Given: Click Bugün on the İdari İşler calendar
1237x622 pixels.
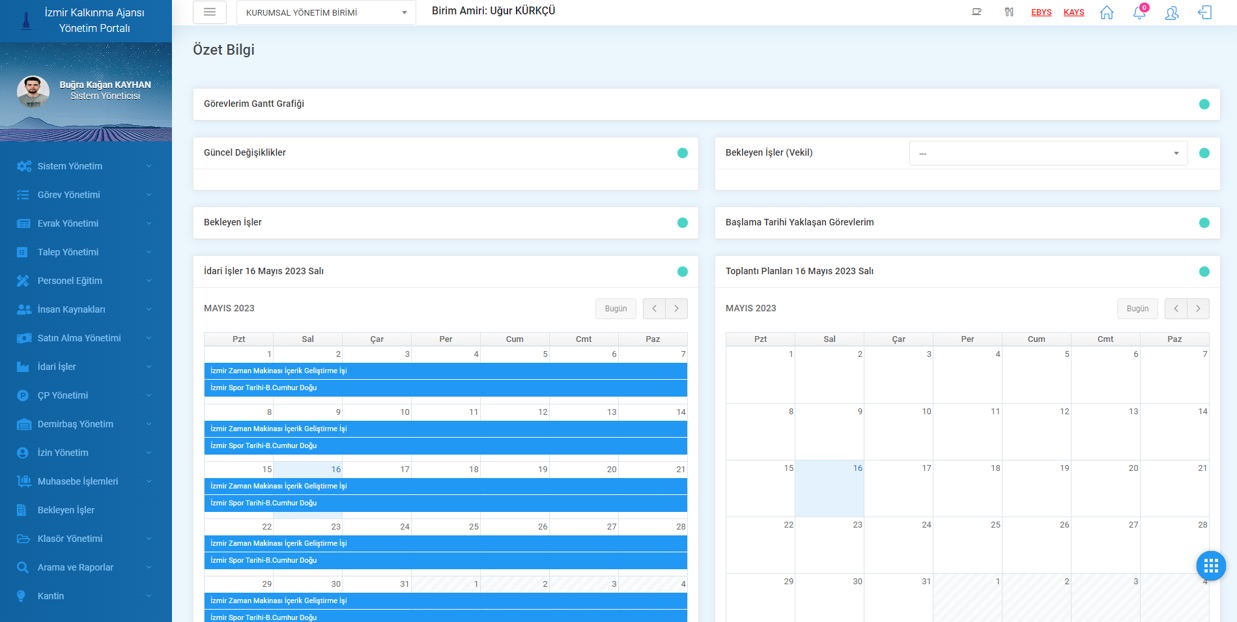Looking at the screenshot, I should coord(616,309).
